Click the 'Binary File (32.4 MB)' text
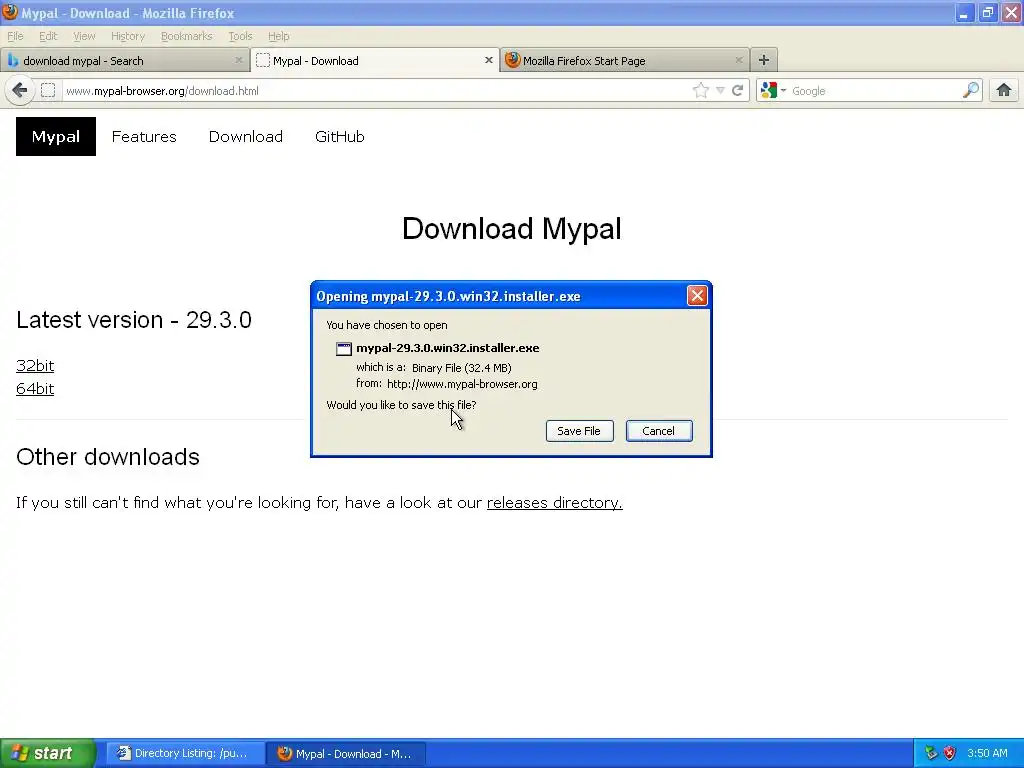 (461, 368)
